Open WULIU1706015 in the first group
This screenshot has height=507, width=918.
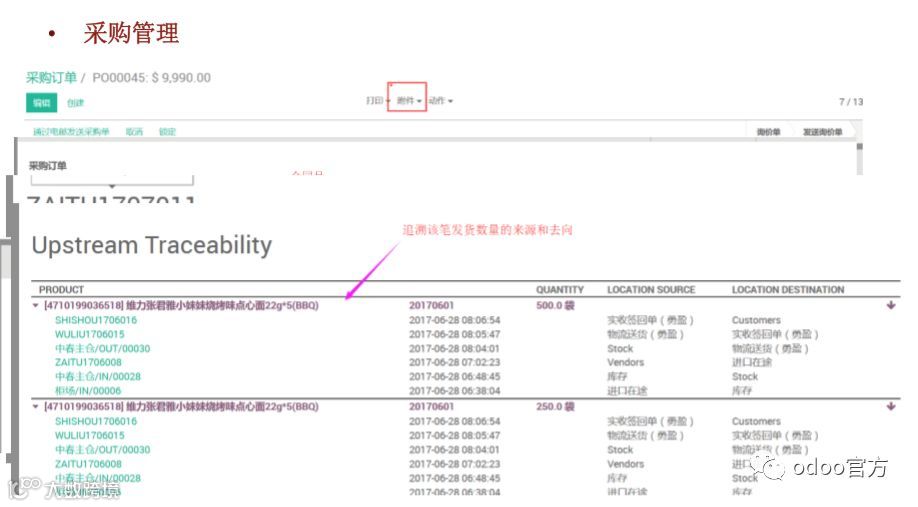coord(90,334)
